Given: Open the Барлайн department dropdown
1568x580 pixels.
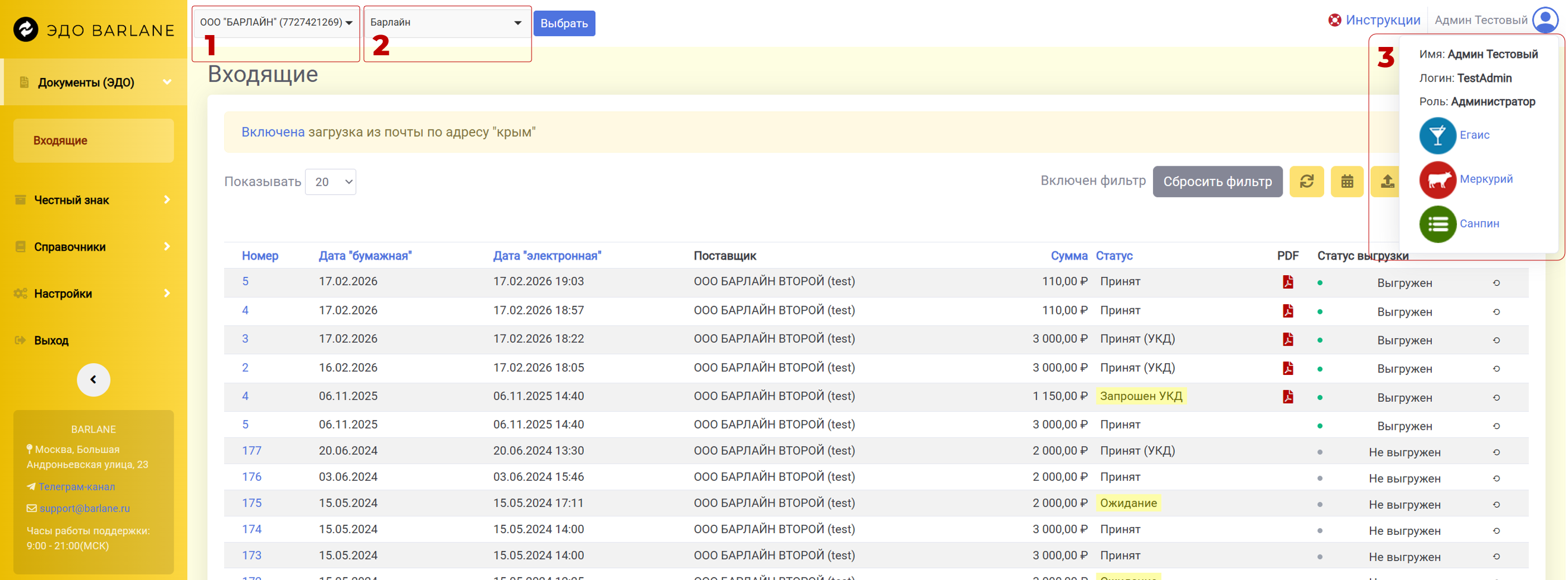Looking at the screenshot, I should tap(446, 23).
